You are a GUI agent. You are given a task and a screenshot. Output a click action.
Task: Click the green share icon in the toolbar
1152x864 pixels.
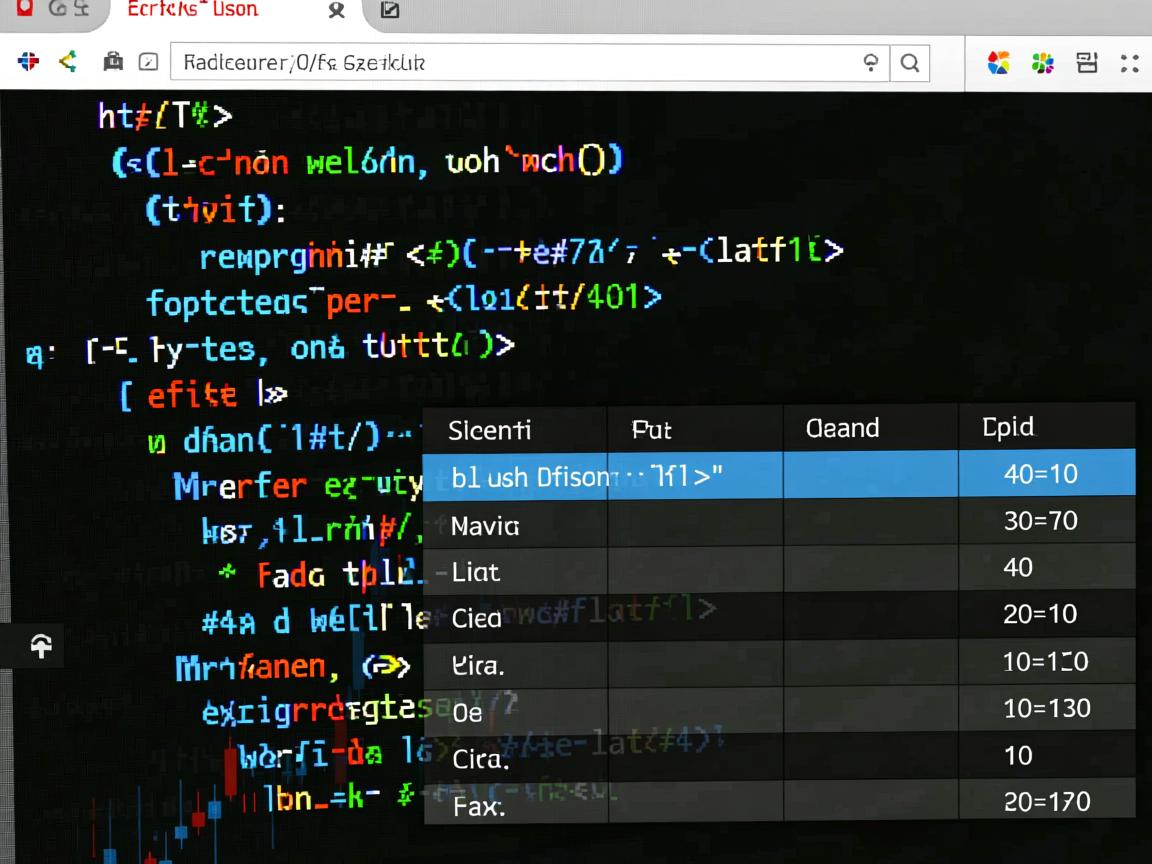[x=68, y=62]
